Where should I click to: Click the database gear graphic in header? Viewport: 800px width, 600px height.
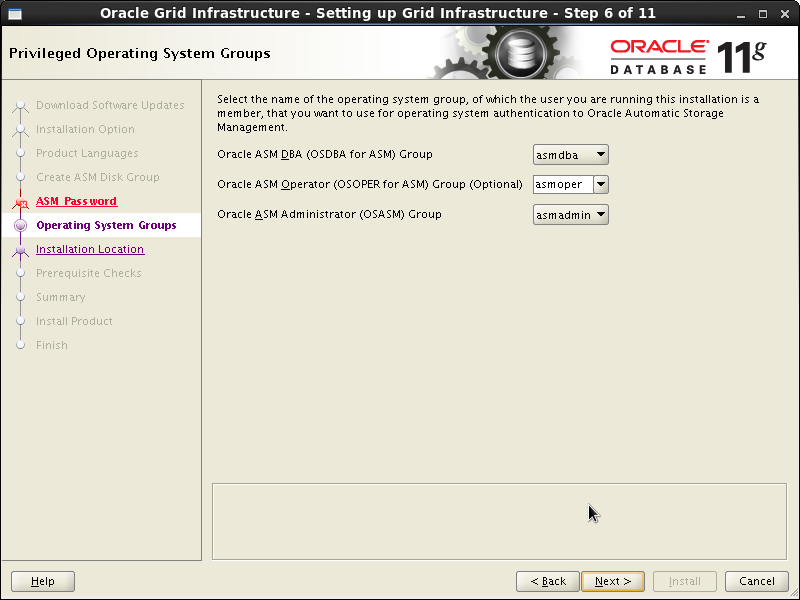pos(519,54)
